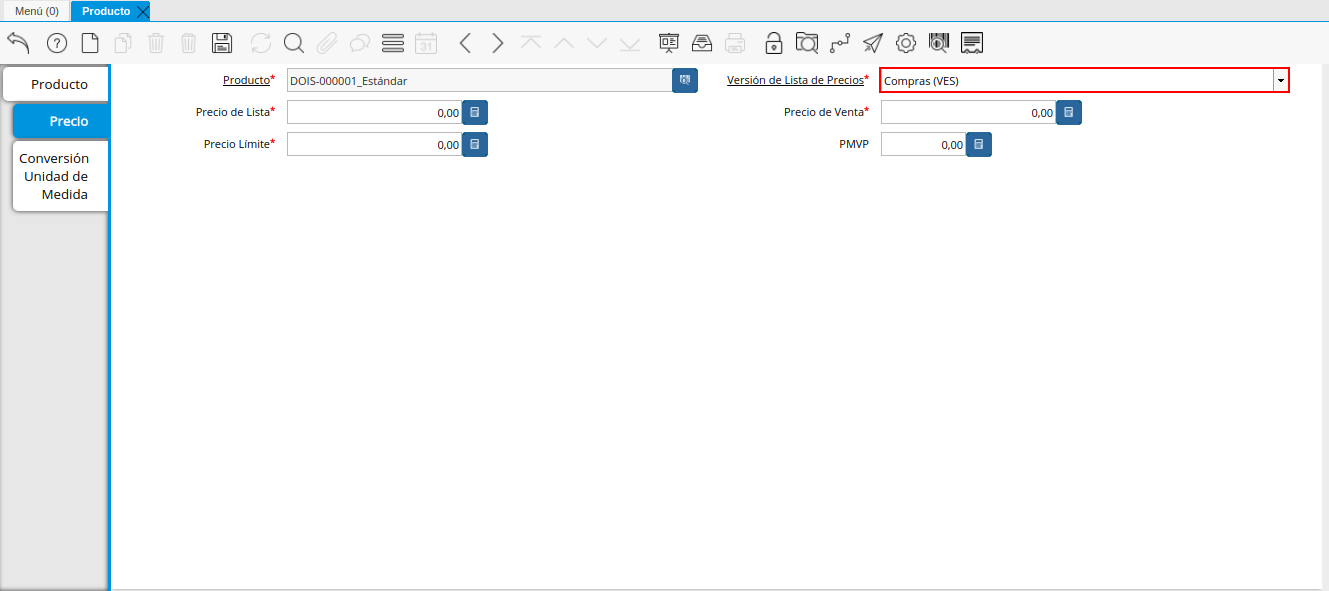The height and width of the screenshot is (591, 1329).
Task: Focus the Precio de Venta amount field
Action: pyautogui.click(x=968, y=113)
